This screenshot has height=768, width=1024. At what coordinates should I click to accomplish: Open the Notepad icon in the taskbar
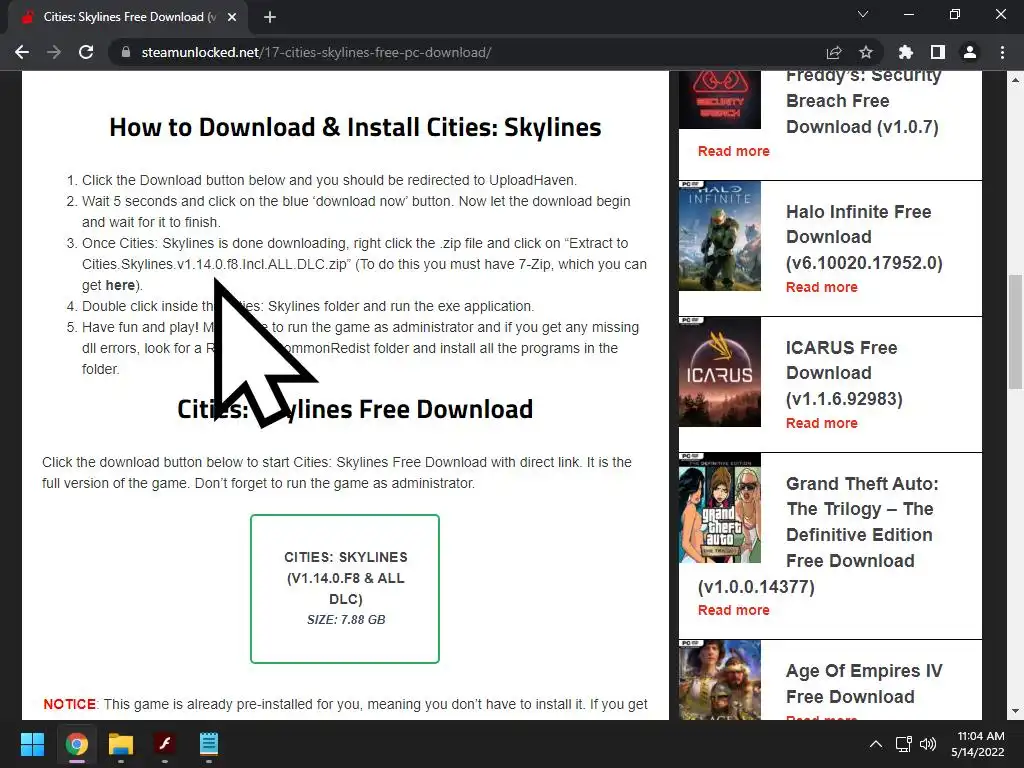[x=208, y=744]
